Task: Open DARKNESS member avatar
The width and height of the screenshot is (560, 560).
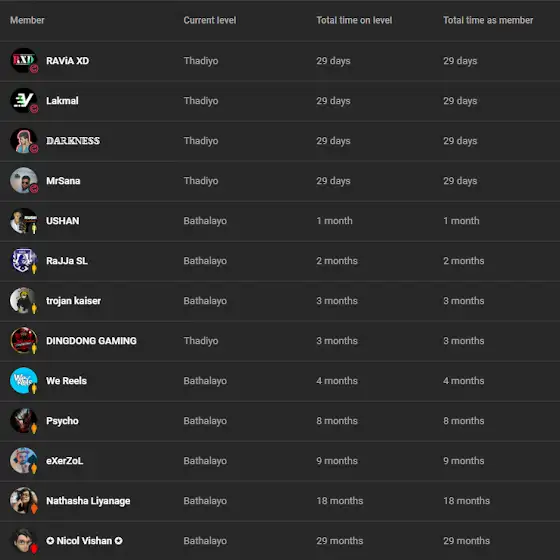Action: [x=24, y=140]
